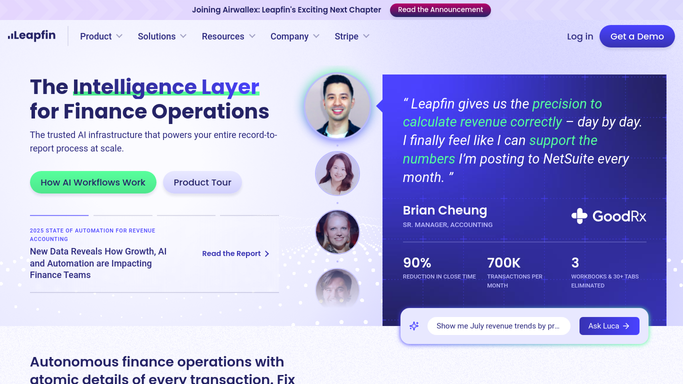Expand the Stripe menu chevron

pyautogui.click(x=366, y=36)
